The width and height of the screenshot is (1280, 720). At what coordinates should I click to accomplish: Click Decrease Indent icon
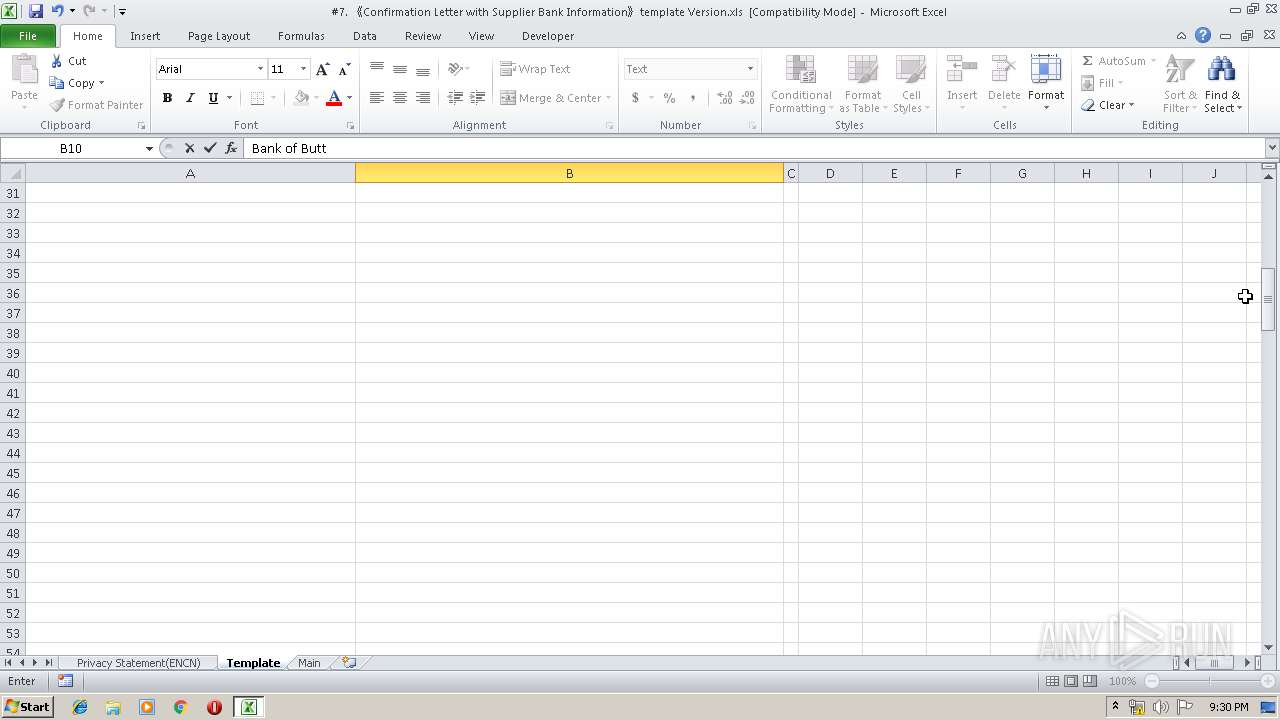point(455,98)
